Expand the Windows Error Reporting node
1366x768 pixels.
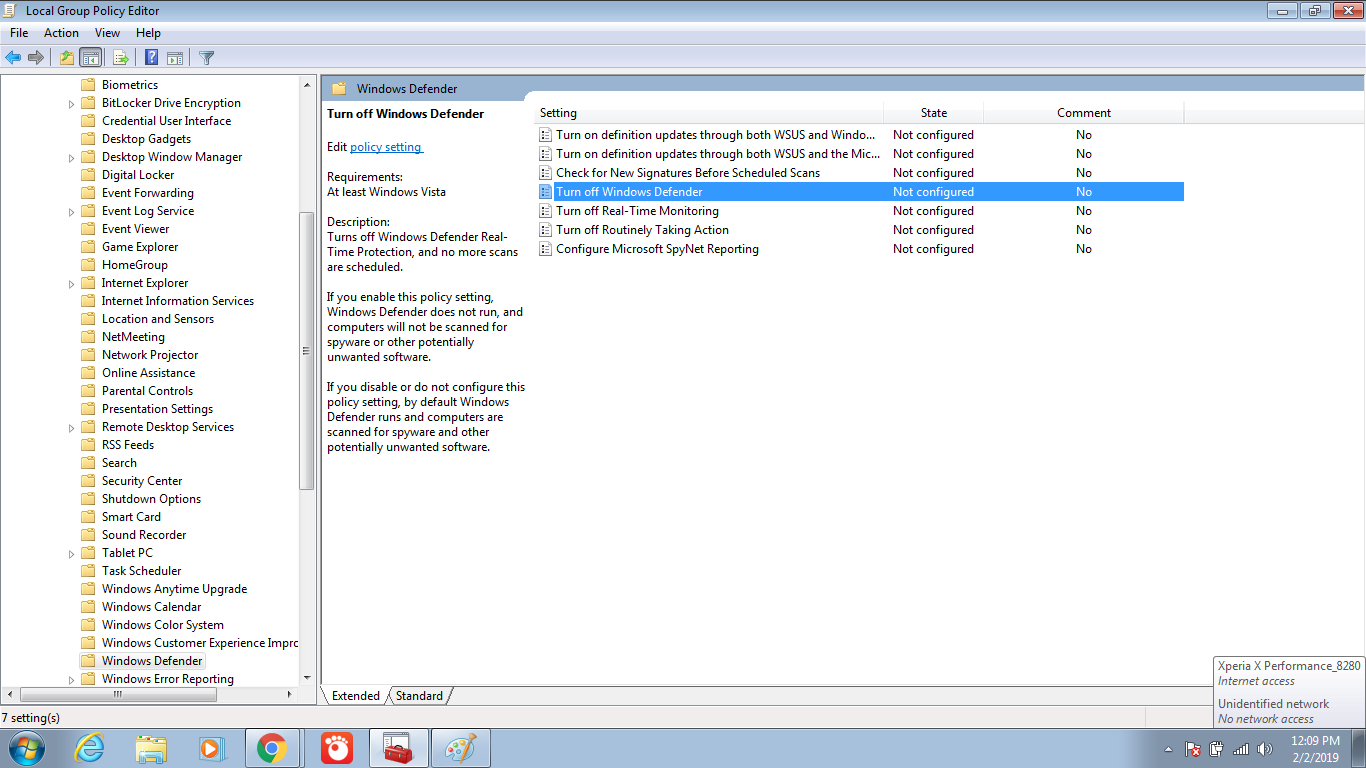(72, 680)
